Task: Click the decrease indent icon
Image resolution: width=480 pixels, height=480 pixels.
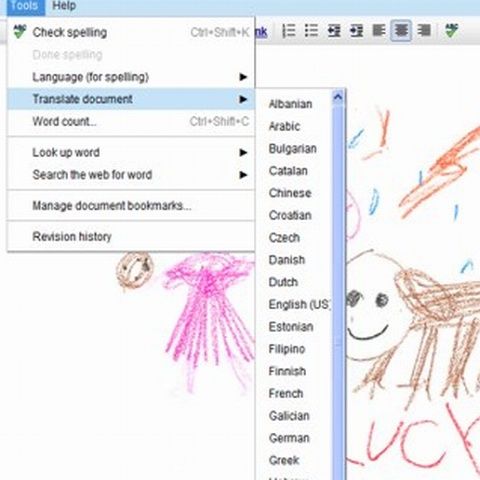Action: pyautogui.click(x=334, y=31)
